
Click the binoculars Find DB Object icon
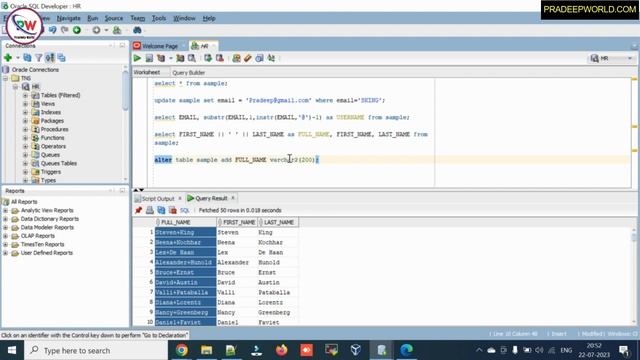point(137,30)
